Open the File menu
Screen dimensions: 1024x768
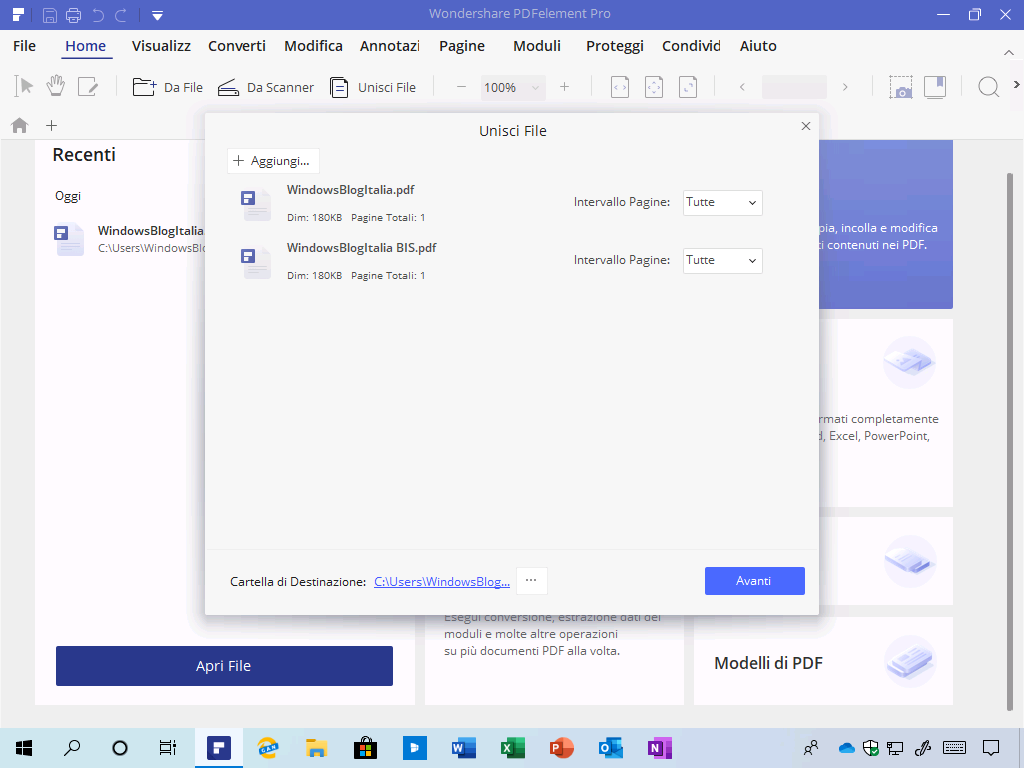[x=24, y=46]
